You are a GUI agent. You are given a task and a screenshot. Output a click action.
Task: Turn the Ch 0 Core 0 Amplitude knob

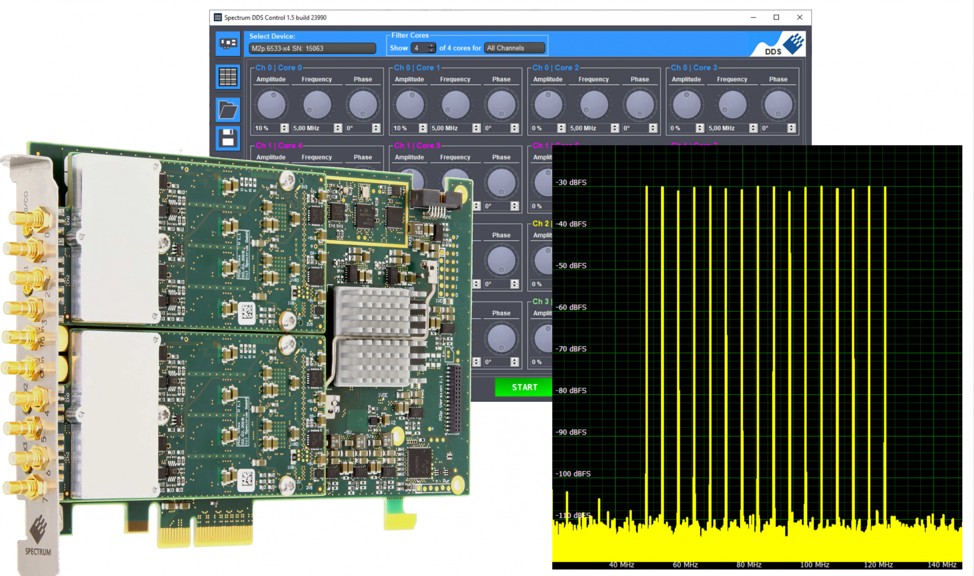(x=271, y=104)
